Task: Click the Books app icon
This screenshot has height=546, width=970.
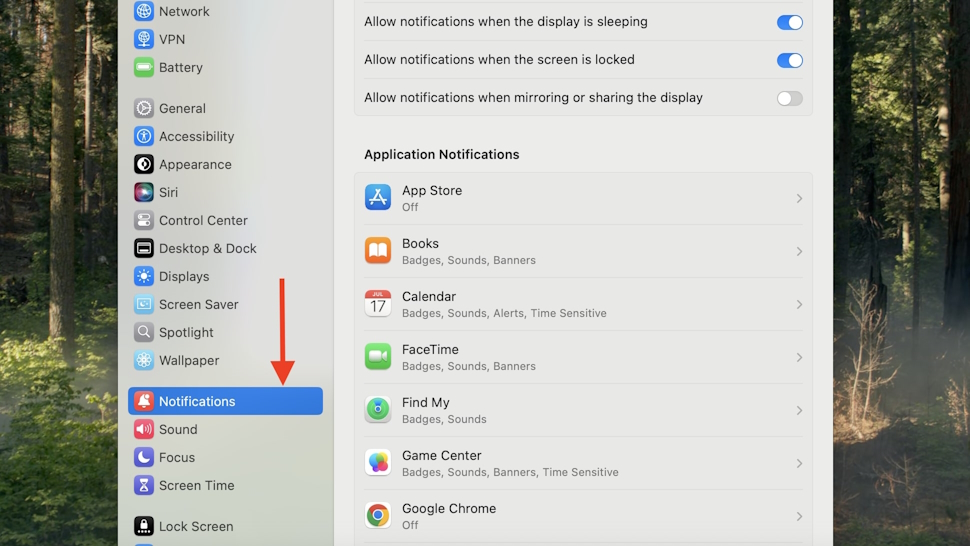Action: point(377,250)
